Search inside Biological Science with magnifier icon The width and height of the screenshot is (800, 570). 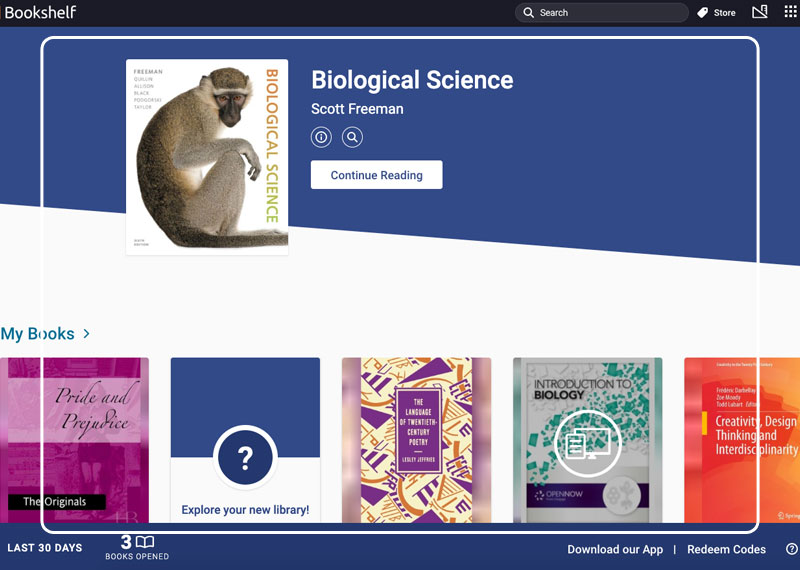coord(352,137)
